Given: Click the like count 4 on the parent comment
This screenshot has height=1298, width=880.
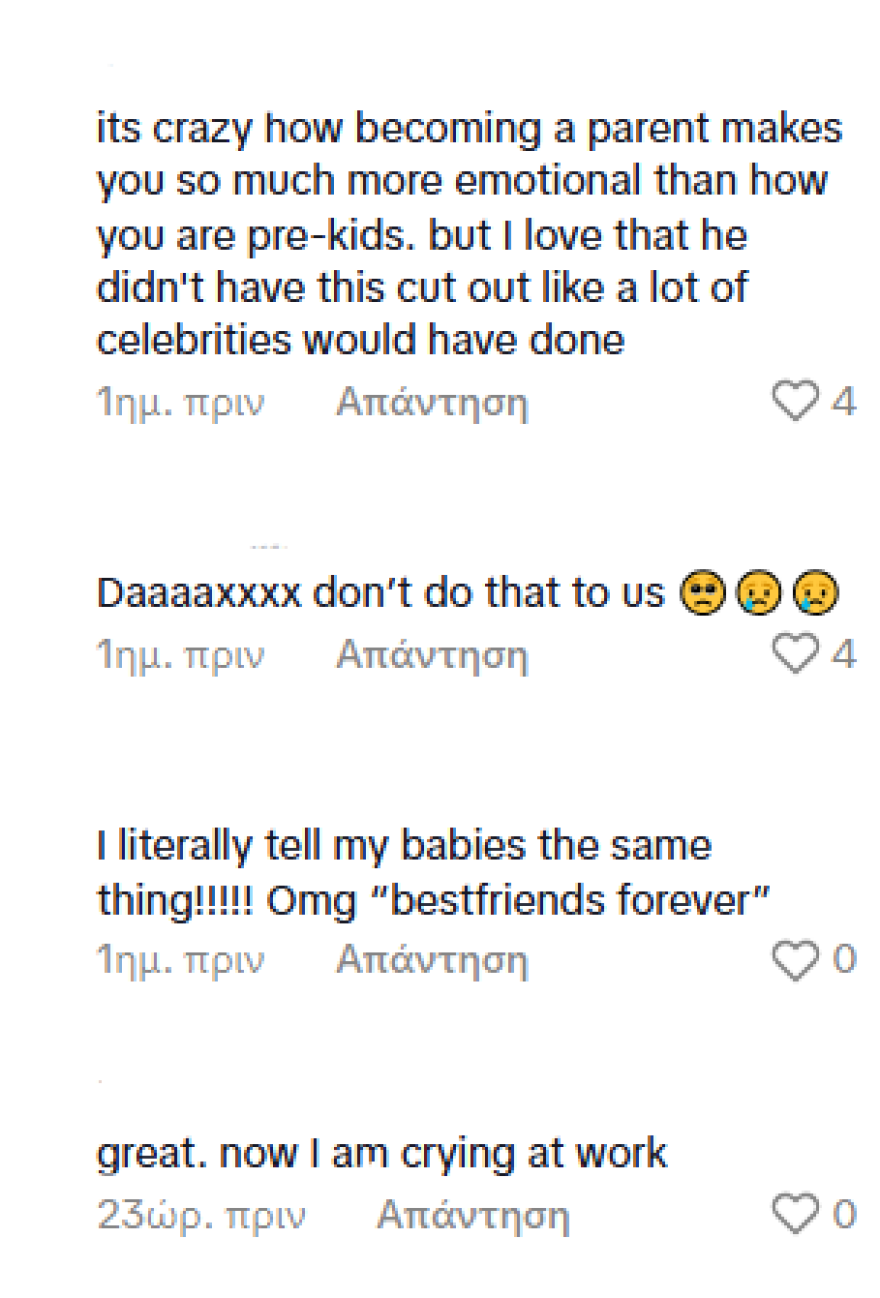Looking at the screenshot, I should tap(844, 403).
